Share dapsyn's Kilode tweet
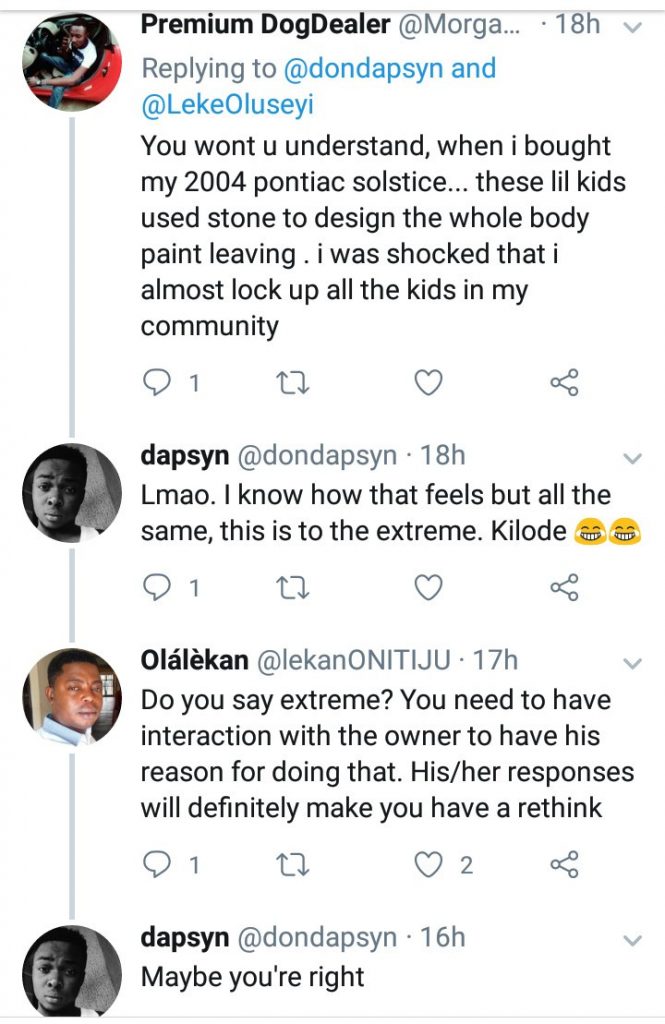Image resolution: width=665 pixels, height=1024 pixels. coord(564,588)
